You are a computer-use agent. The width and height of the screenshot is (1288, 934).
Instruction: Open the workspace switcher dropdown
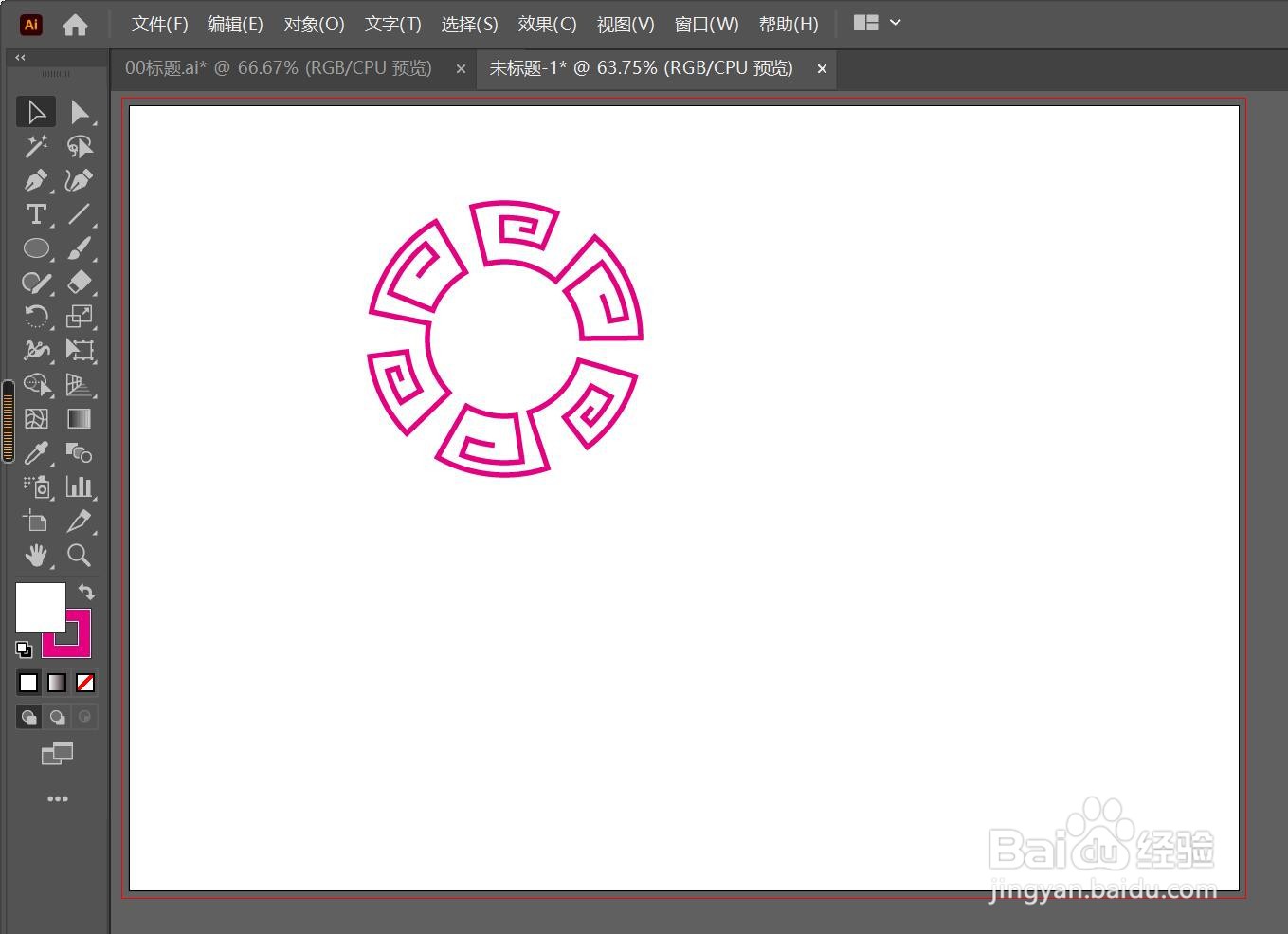pyautogui.click(x=877, y=23)
